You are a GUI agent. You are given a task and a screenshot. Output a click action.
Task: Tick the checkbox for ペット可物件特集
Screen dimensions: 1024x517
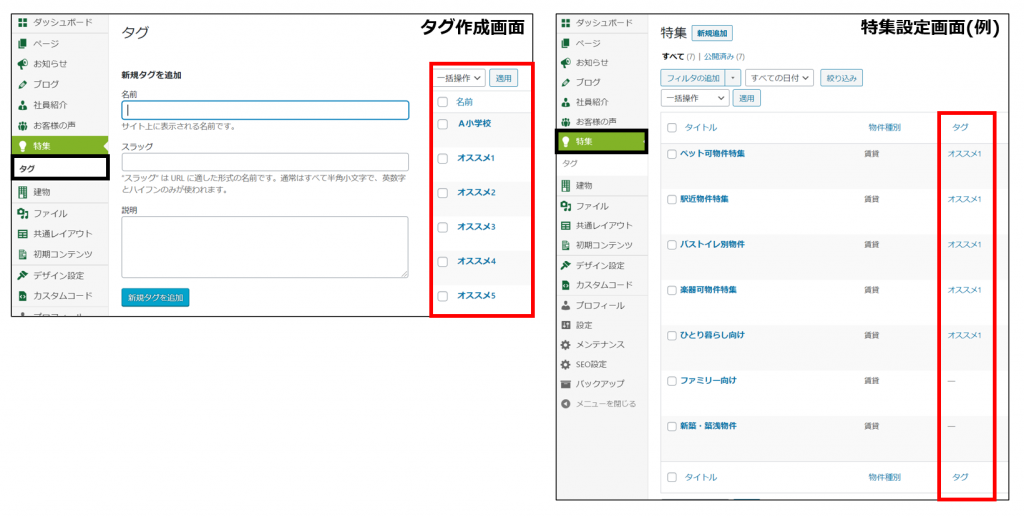point(672,155)
